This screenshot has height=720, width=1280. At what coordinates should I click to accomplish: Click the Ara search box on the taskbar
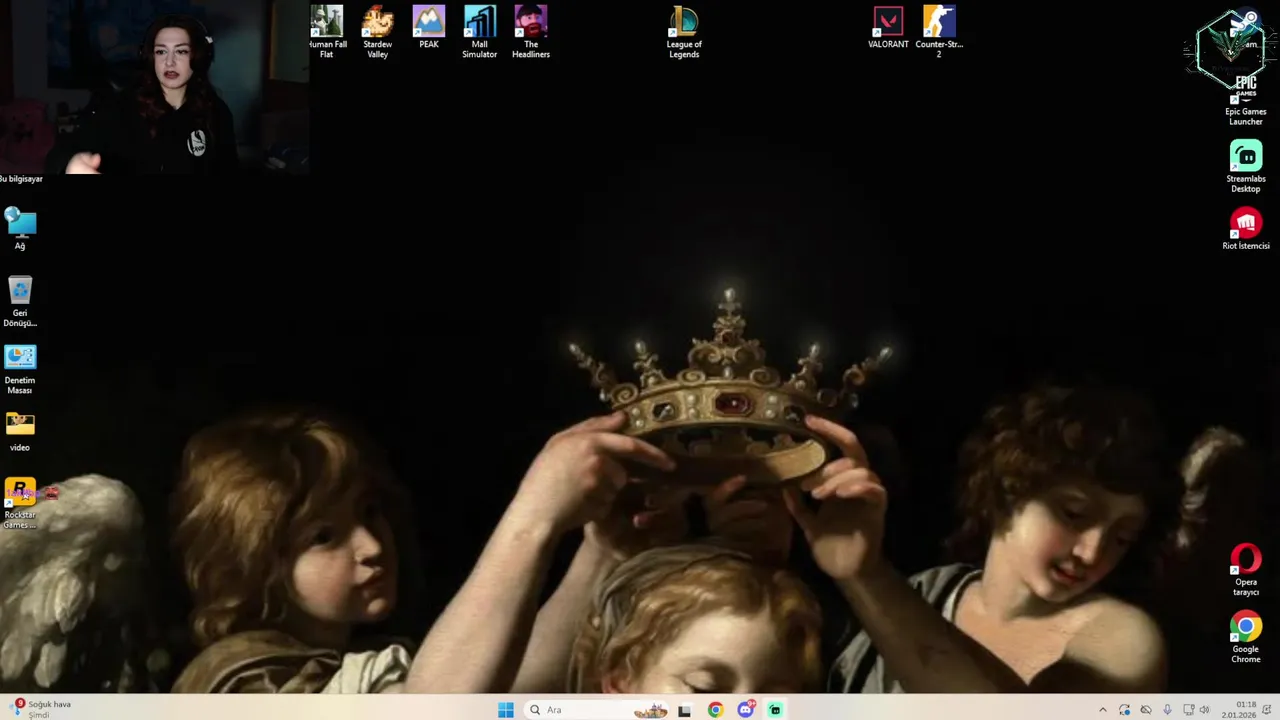[598, 710]
